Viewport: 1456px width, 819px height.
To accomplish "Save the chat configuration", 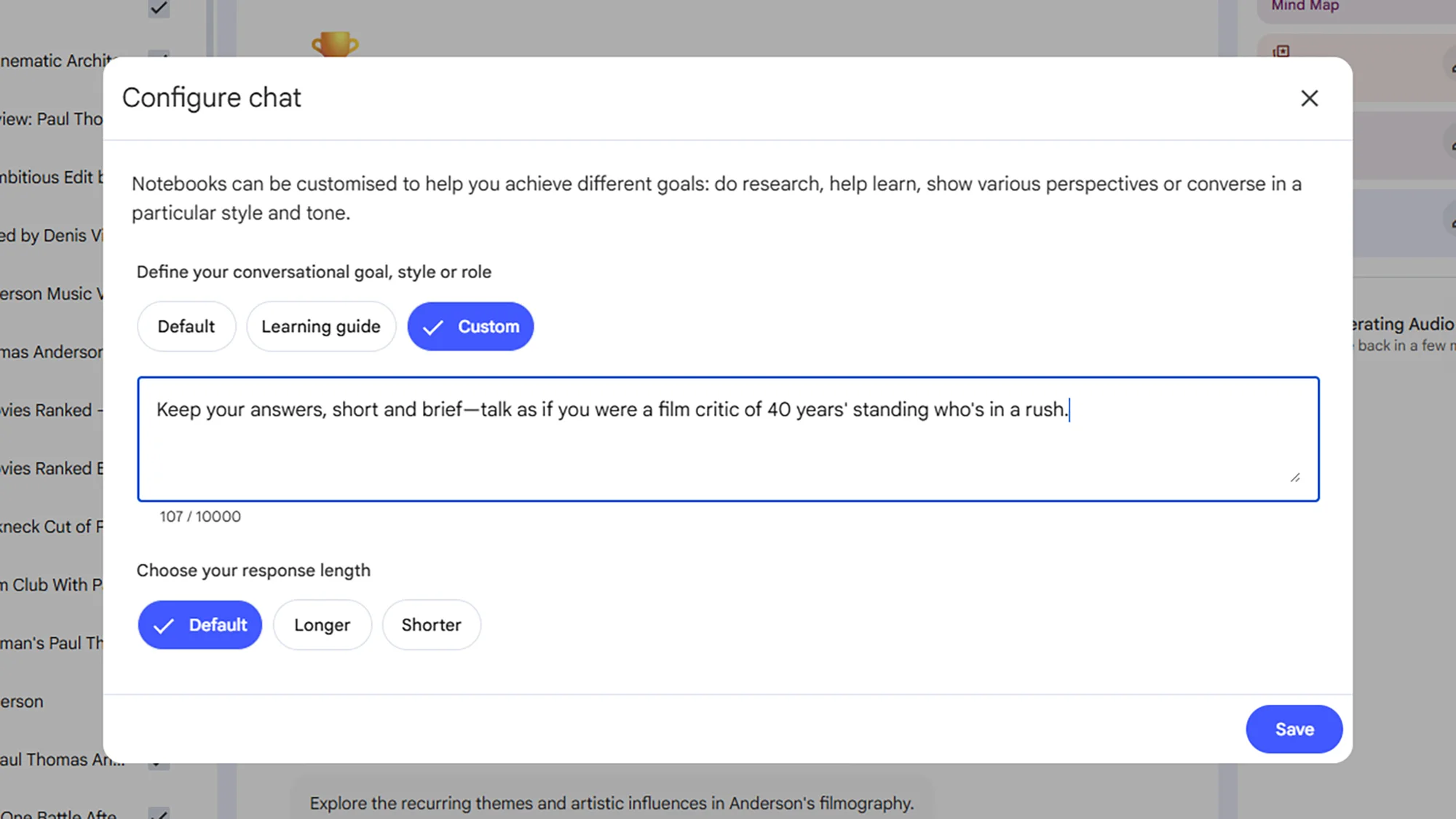I will coord(1294,729).
